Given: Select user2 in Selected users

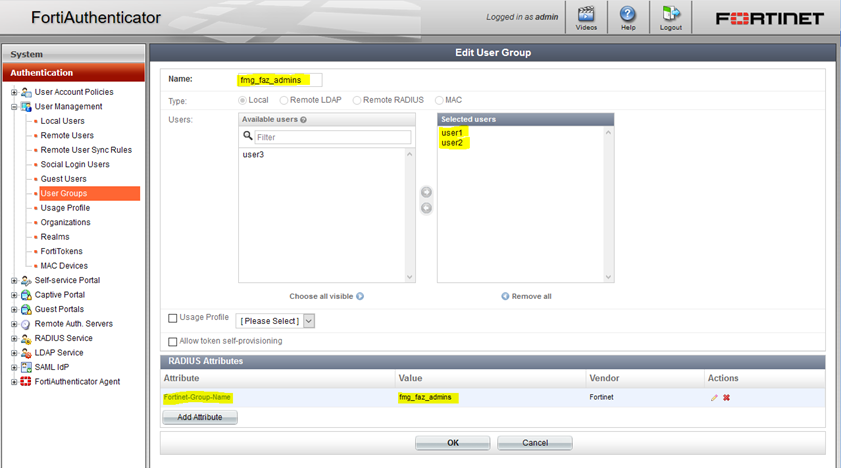Looking at the screenshot, I should [452, 143].
